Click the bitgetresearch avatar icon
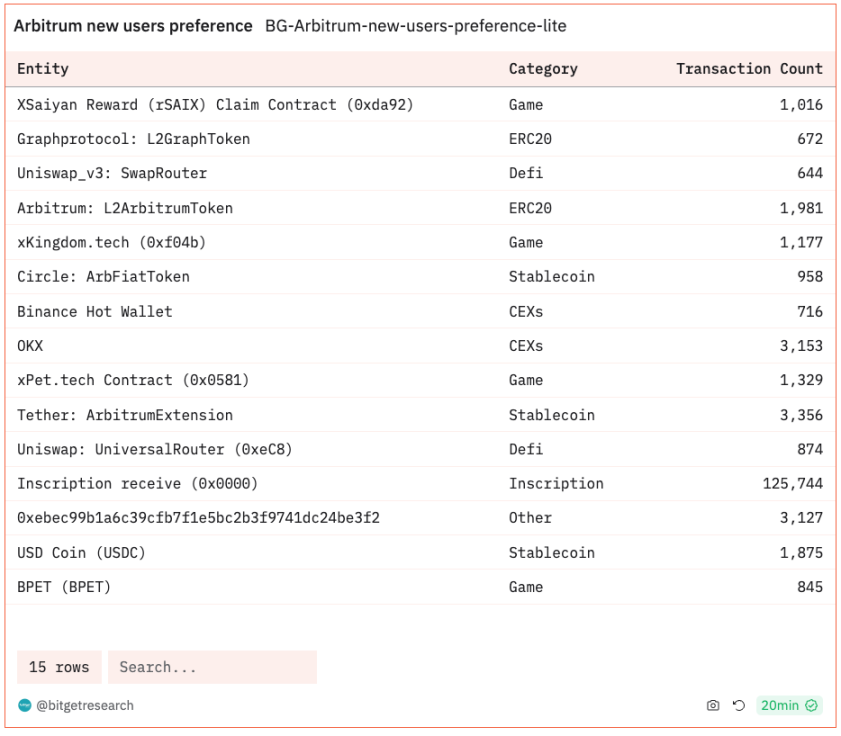 click(25, 705)
